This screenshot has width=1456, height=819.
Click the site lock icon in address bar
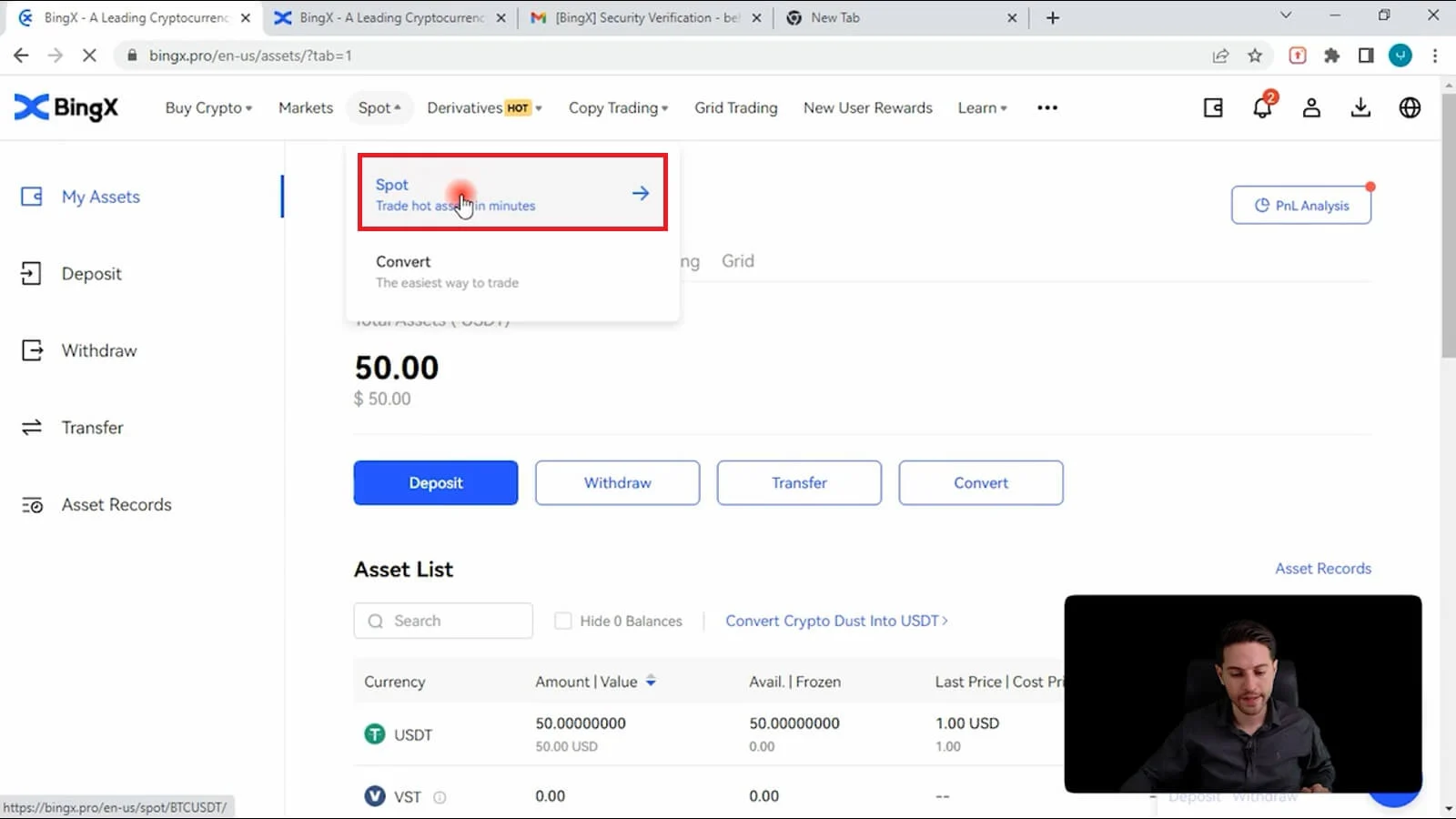[x=132, y=56]
